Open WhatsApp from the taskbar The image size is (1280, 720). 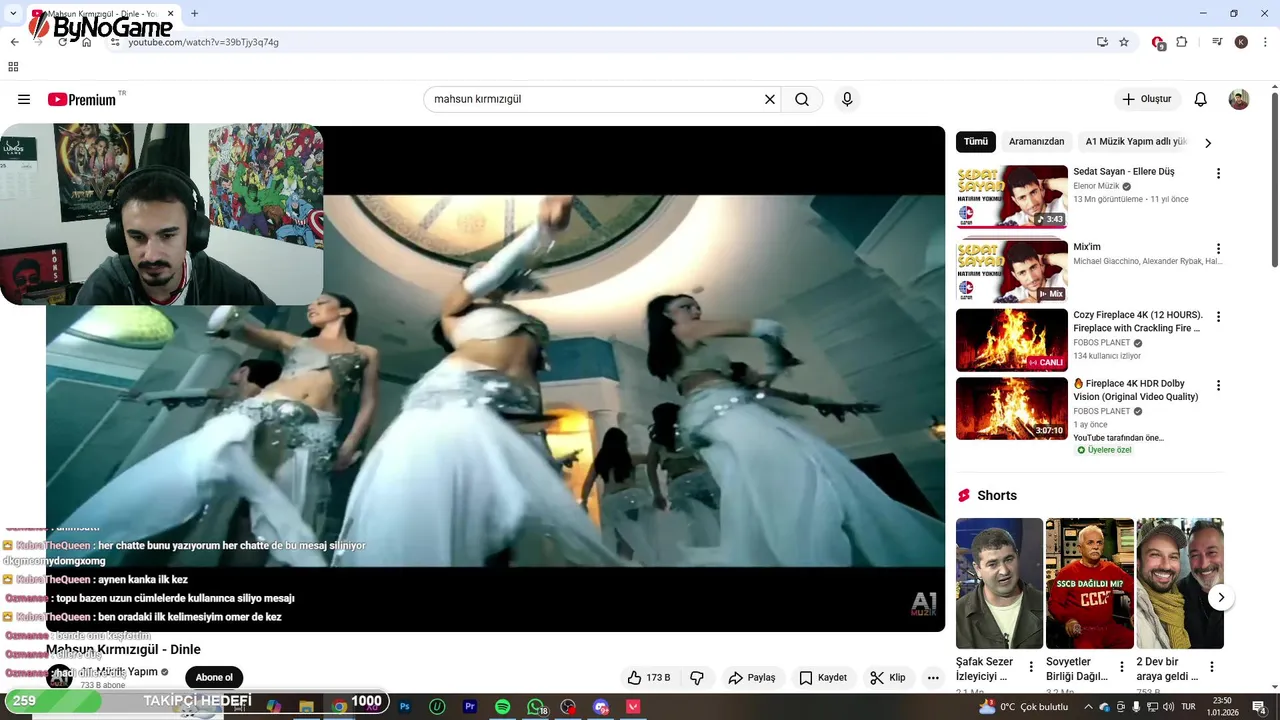(x=536, y=706)
